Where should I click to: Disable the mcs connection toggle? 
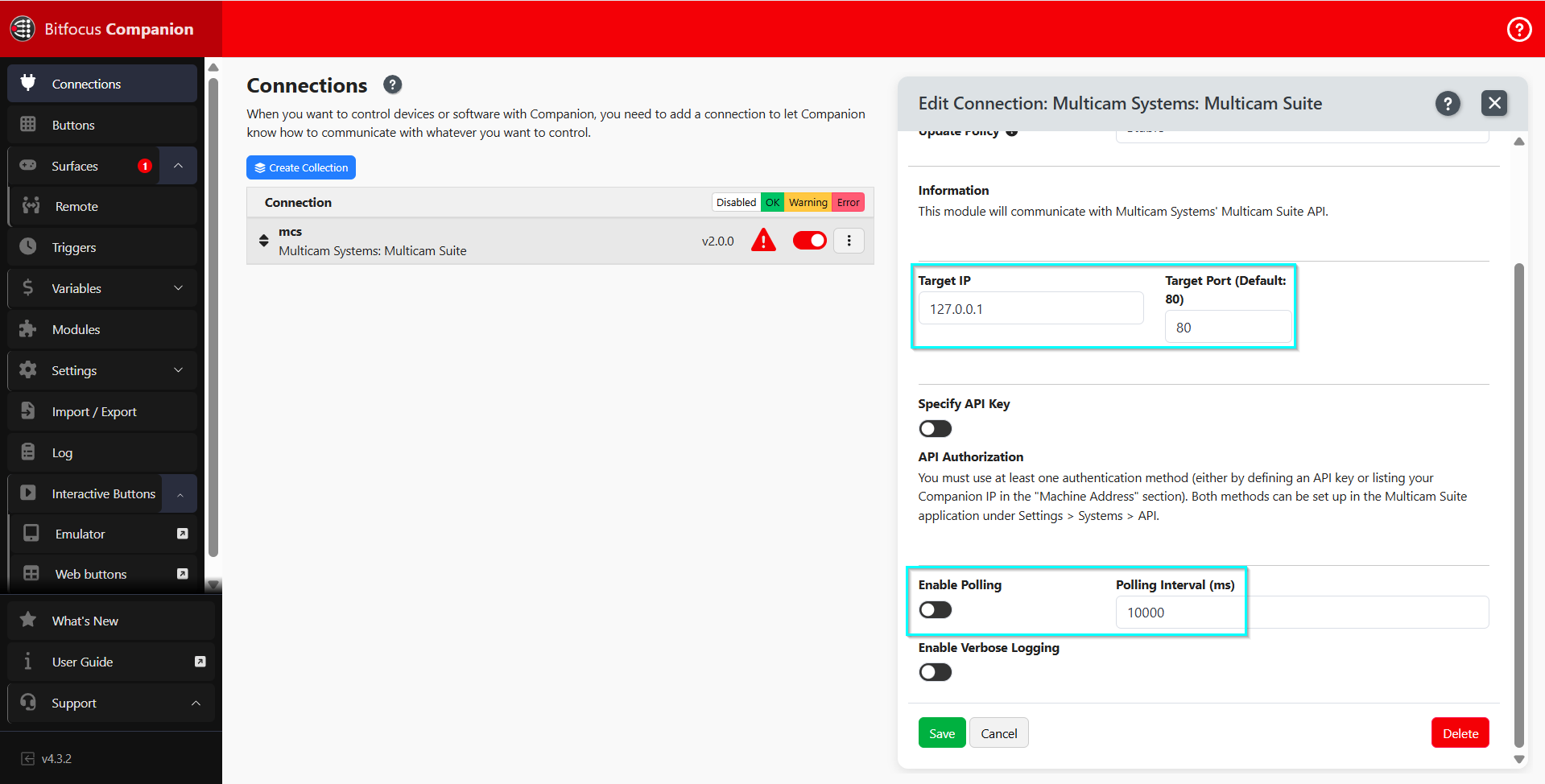click(x=809, y=241)
